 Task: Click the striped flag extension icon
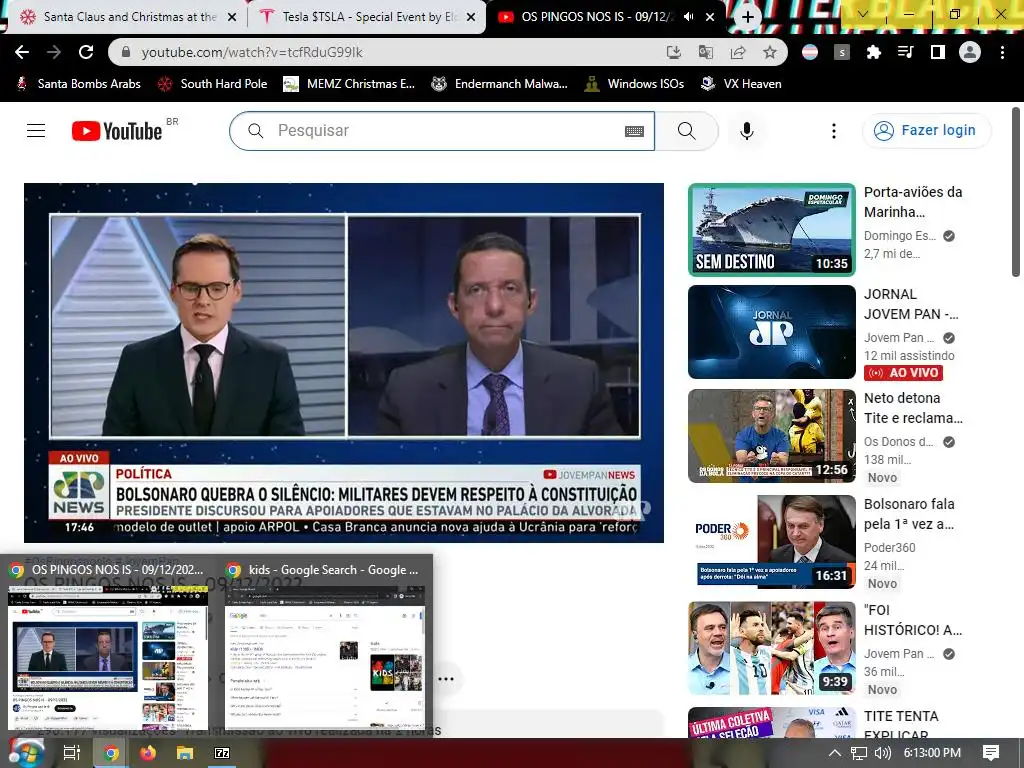click(810, 52)
